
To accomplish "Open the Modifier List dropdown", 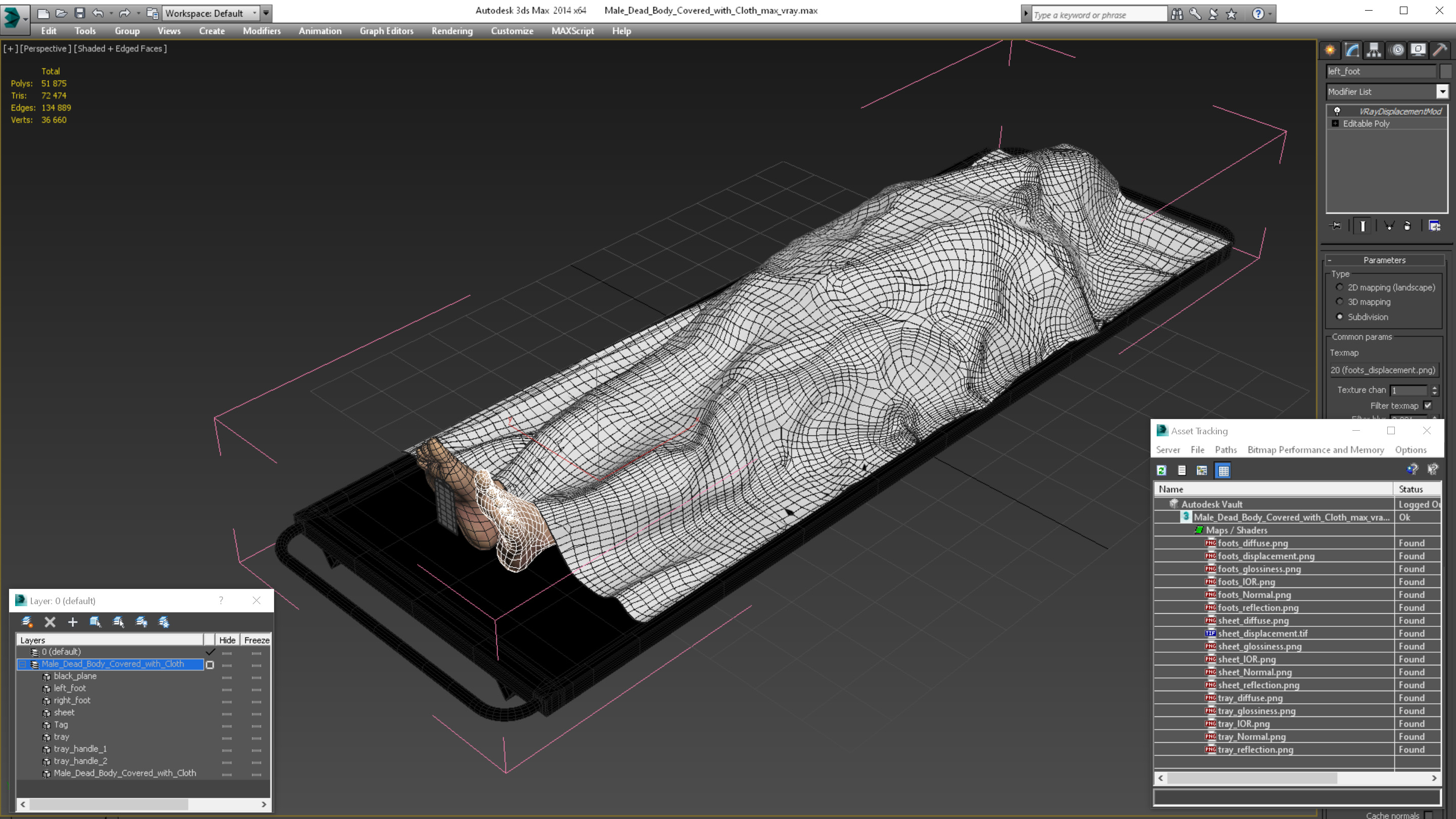I will click(x=1442, y=92).
